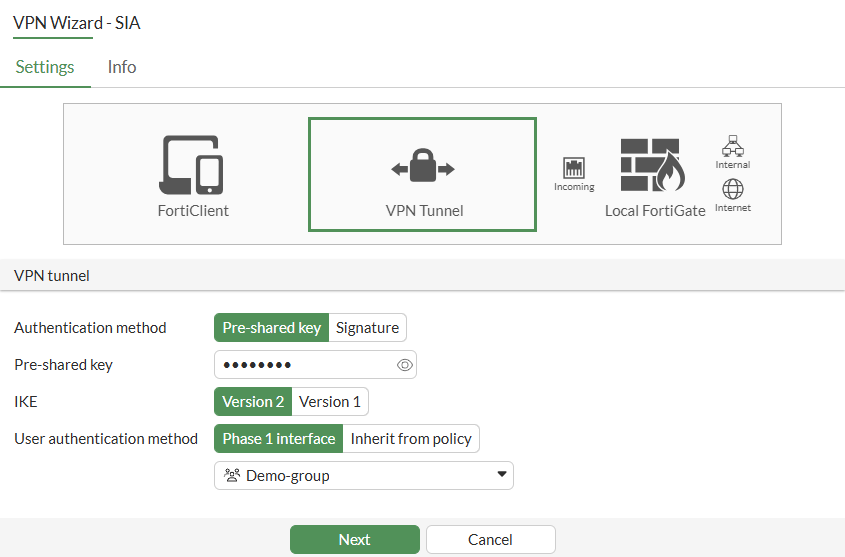Select IKE Version 1
The image size is (845, 557).
pos(330,402)
